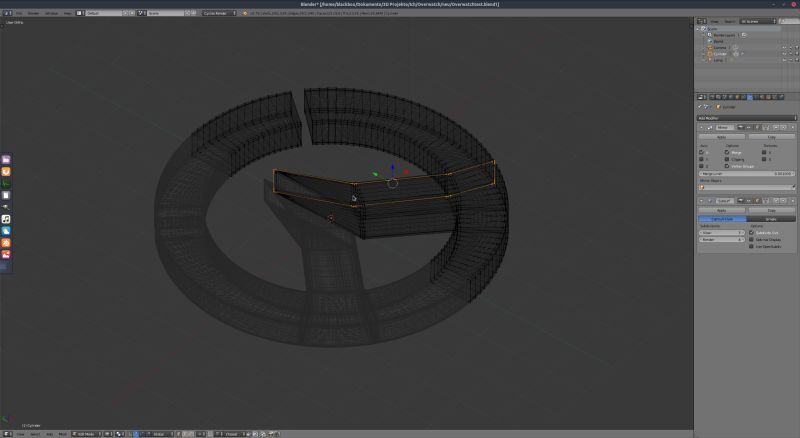Toggle Camera visibility eye in outliner
The image size is (800, 438).
coord(785,47)
